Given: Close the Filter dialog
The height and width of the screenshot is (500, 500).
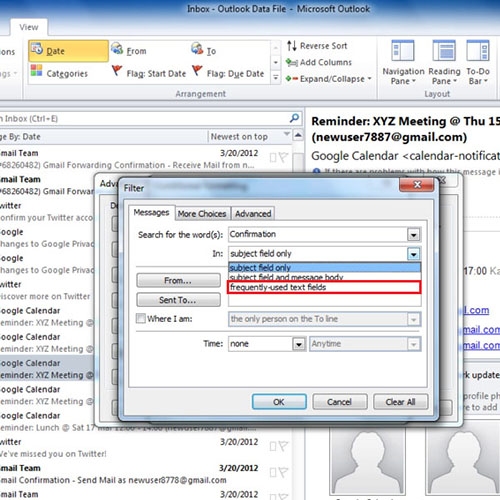Looking at the screenshot, I should 417,185.
